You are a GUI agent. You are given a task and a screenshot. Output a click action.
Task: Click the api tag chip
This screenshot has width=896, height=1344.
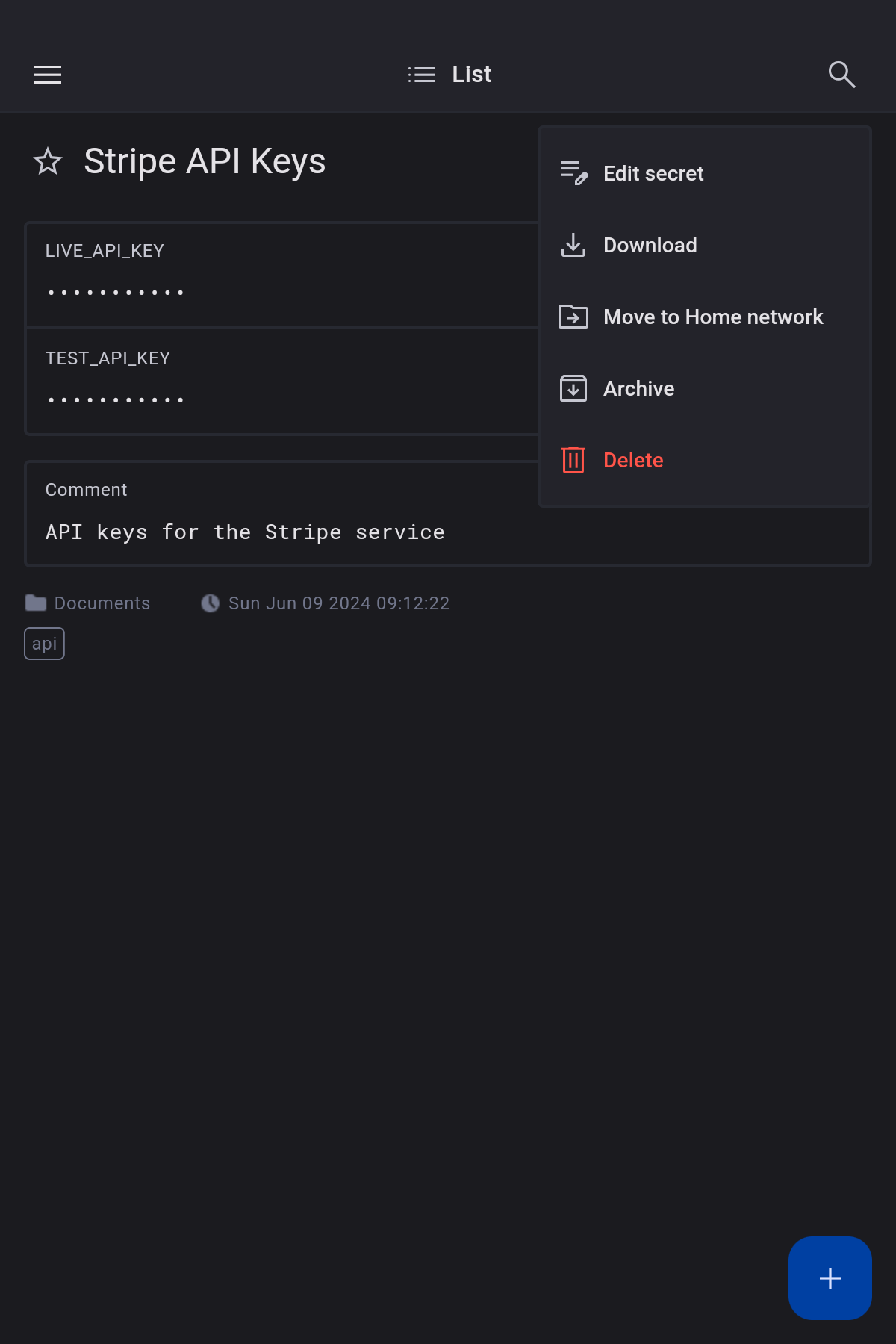click(x=44, y=644)
